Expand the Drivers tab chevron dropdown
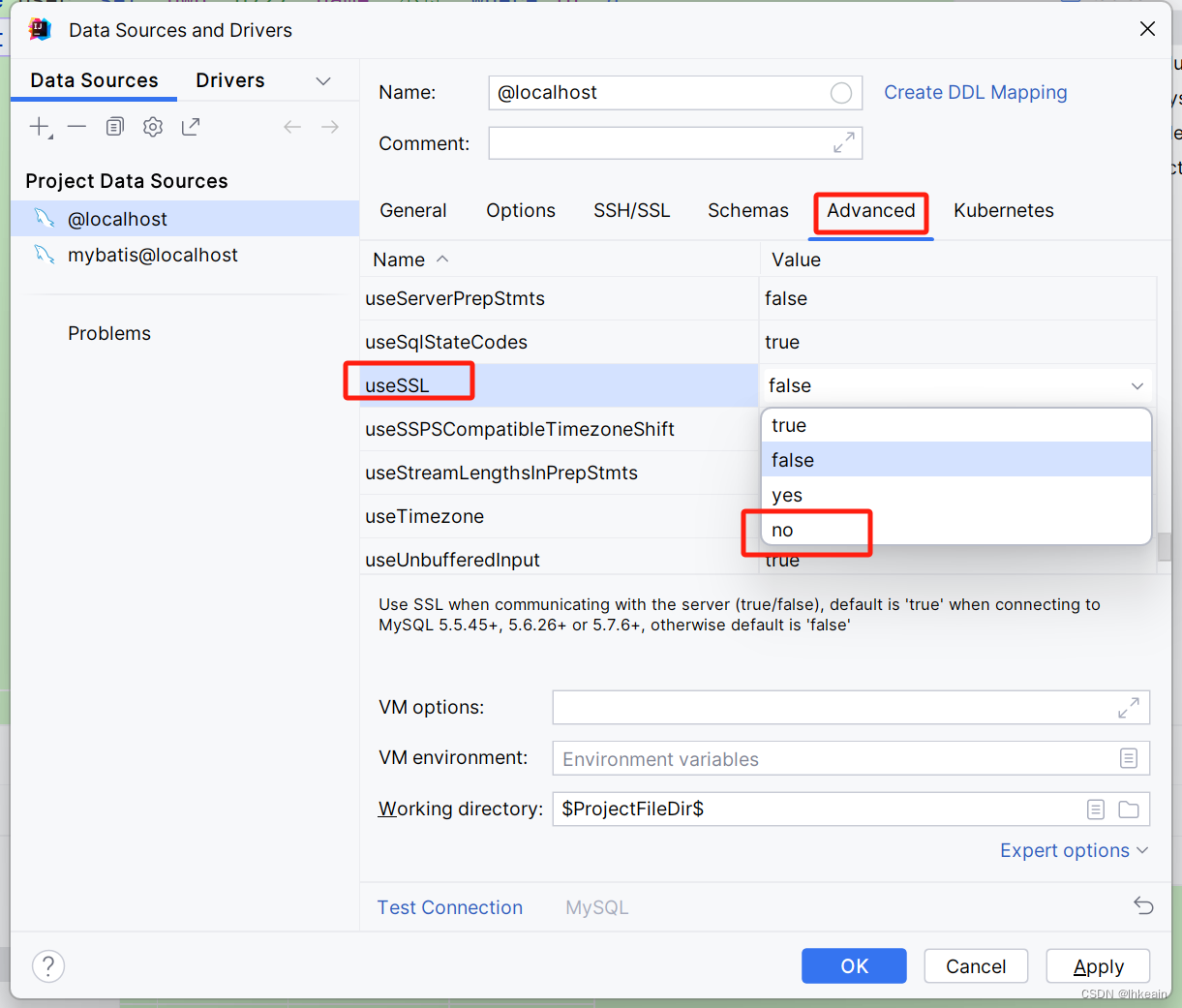The image size is (1182, 1008). [323, 81]
